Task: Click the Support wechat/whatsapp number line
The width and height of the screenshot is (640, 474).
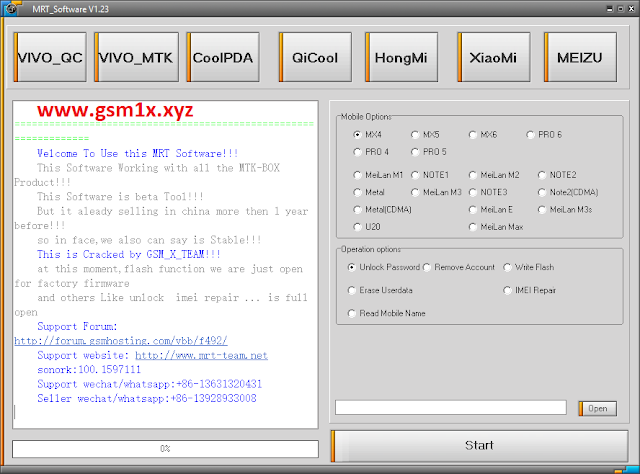Action: coord(149,384)
